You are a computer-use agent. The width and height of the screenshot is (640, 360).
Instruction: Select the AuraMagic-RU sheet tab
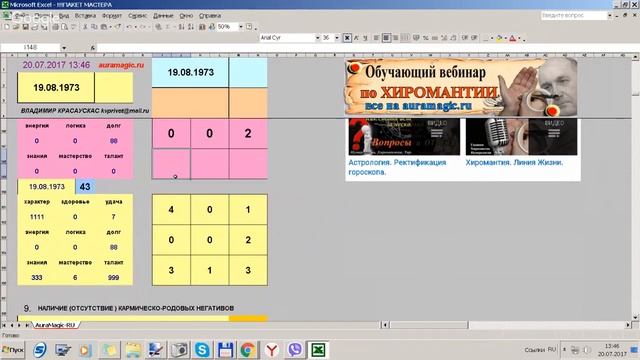coord(55,325)
